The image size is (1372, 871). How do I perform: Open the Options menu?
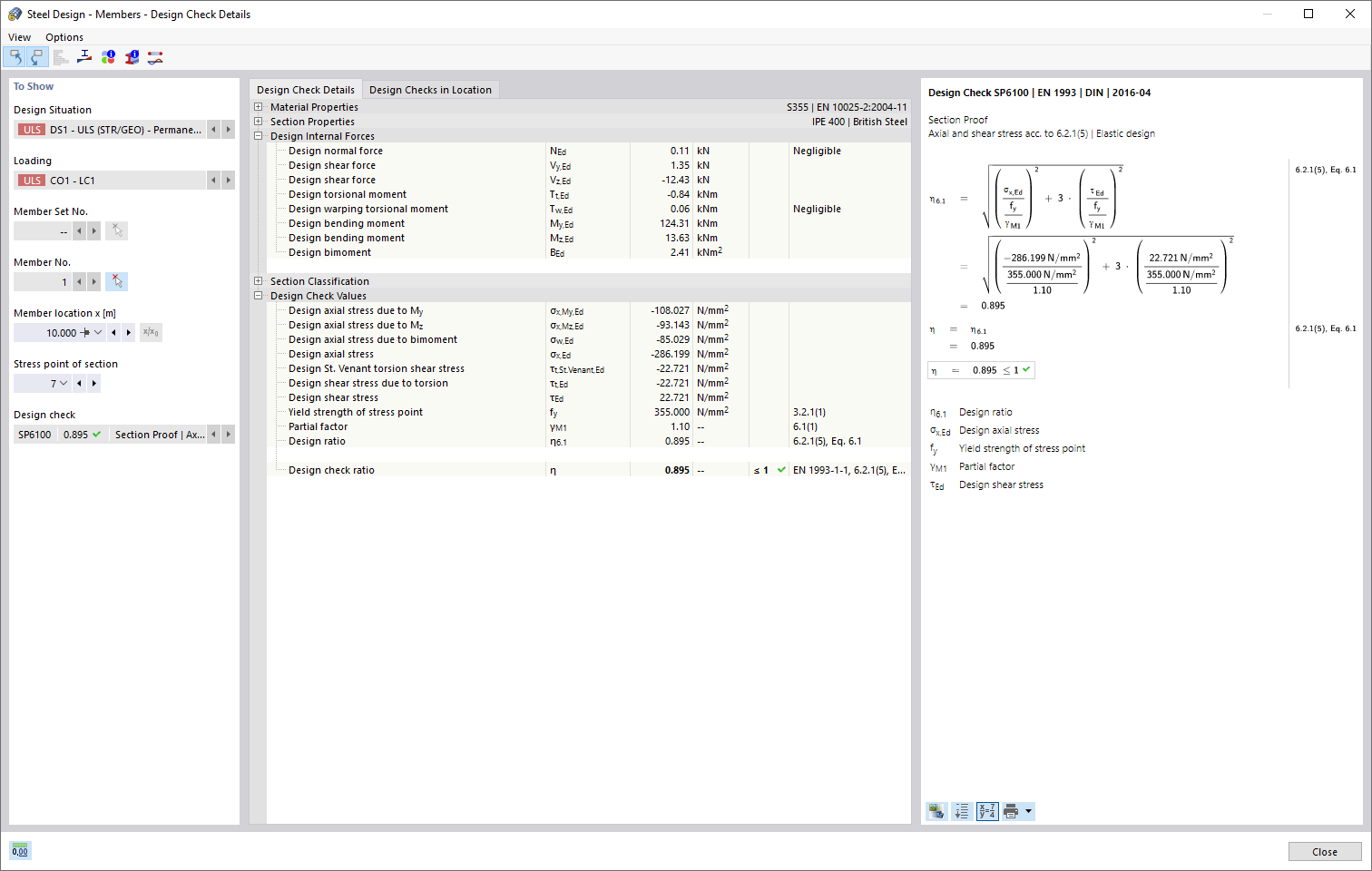[x=64, y=37]
